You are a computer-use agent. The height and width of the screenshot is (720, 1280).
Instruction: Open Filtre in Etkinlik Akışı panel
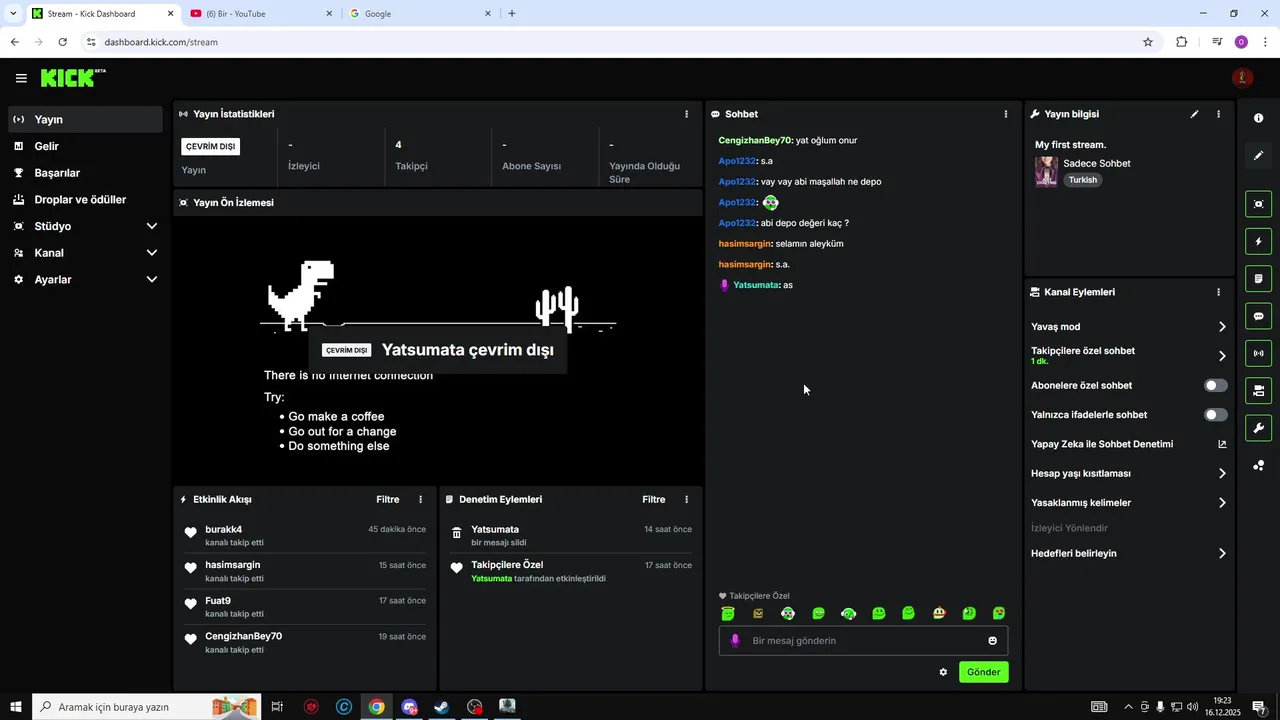pos(388,499)
